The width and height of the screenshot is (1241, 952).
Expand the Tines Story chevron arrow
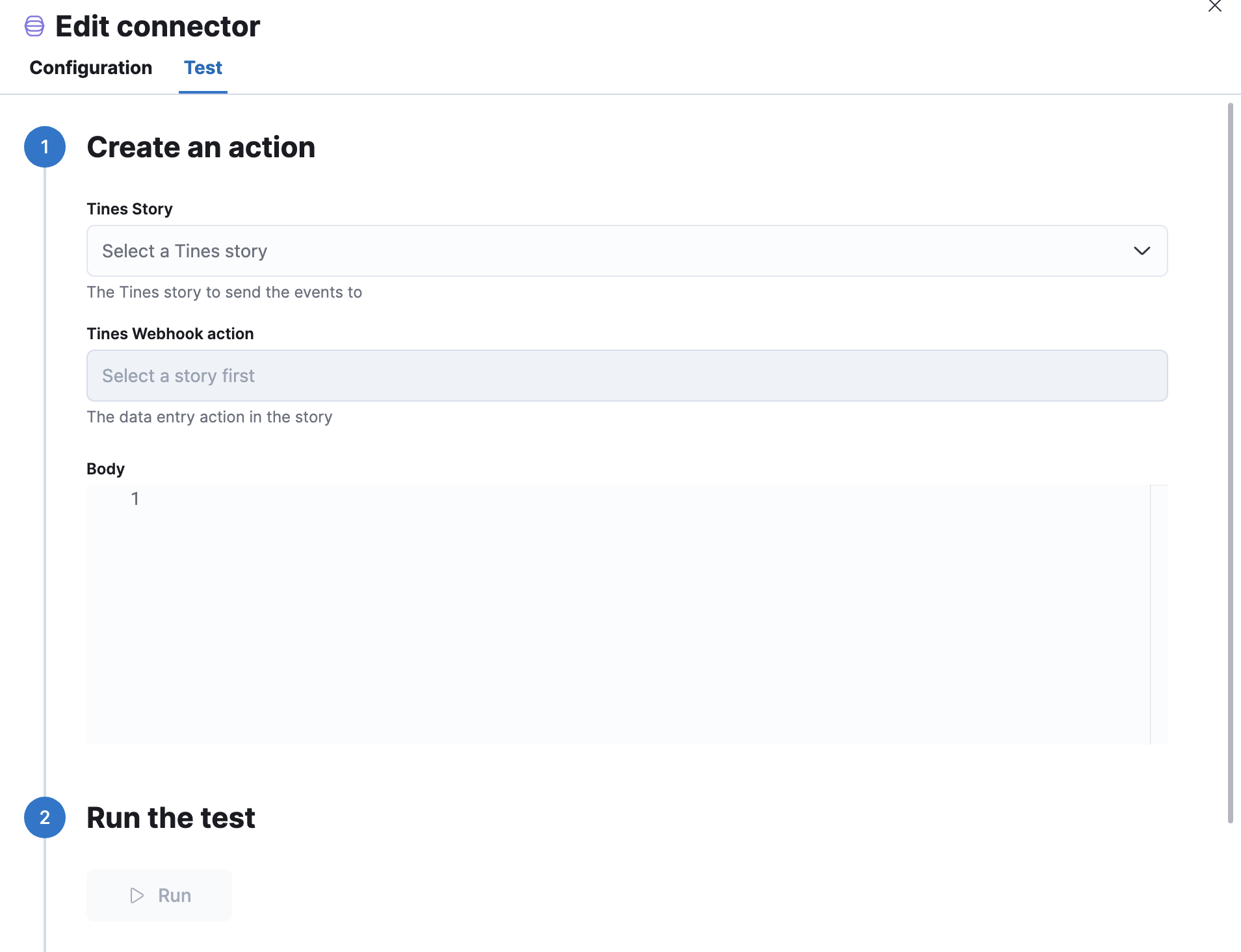(1142, 251)
